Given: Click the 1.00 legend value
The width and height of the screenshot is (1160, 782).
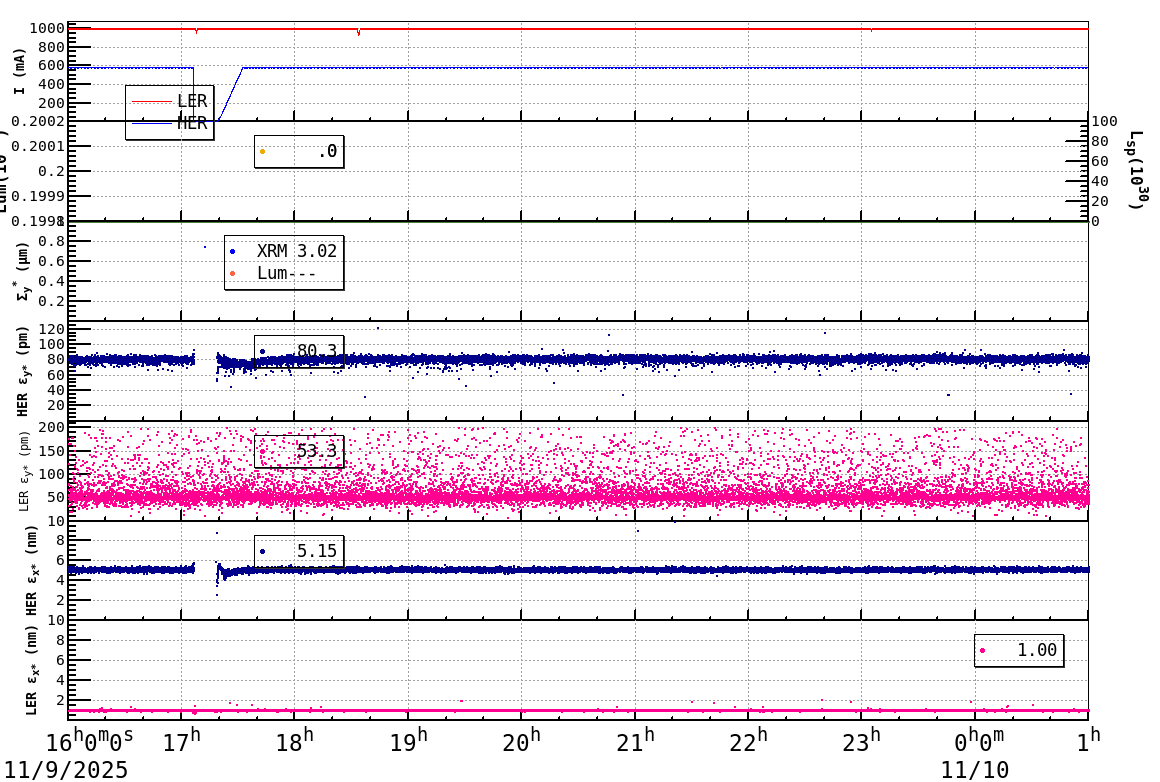Looking at the screenshot, I should (1036, 650).
